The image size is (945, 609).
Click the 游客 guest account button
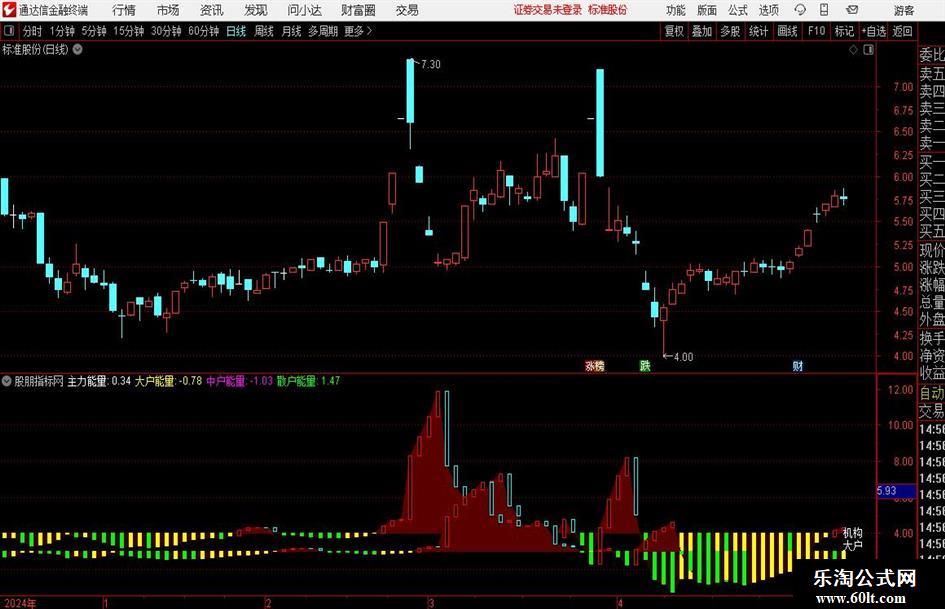tap(903, 10)
